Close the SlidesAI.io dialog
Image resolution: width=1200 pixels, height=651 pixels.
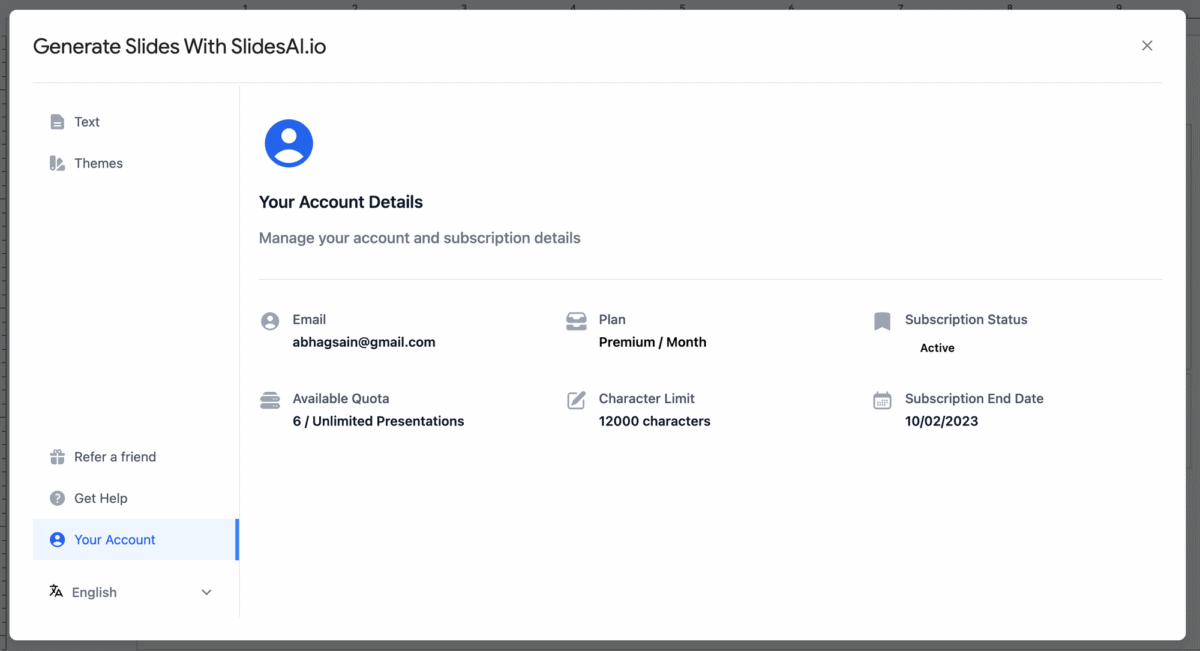tap(1147, 46)
